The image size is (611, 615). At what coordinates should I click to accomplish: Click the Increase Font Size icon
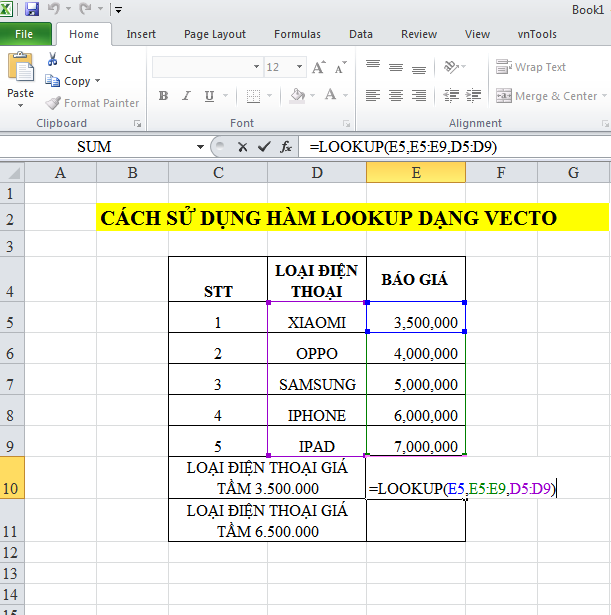(x=318, y=67)
